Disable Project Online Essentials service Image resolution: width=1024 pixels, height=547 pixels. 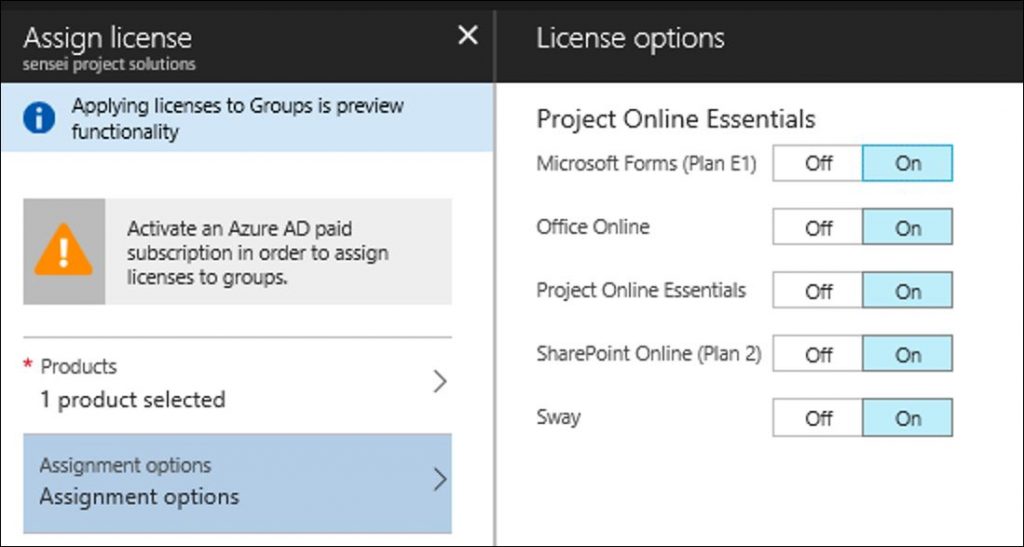tap(818, 290)
